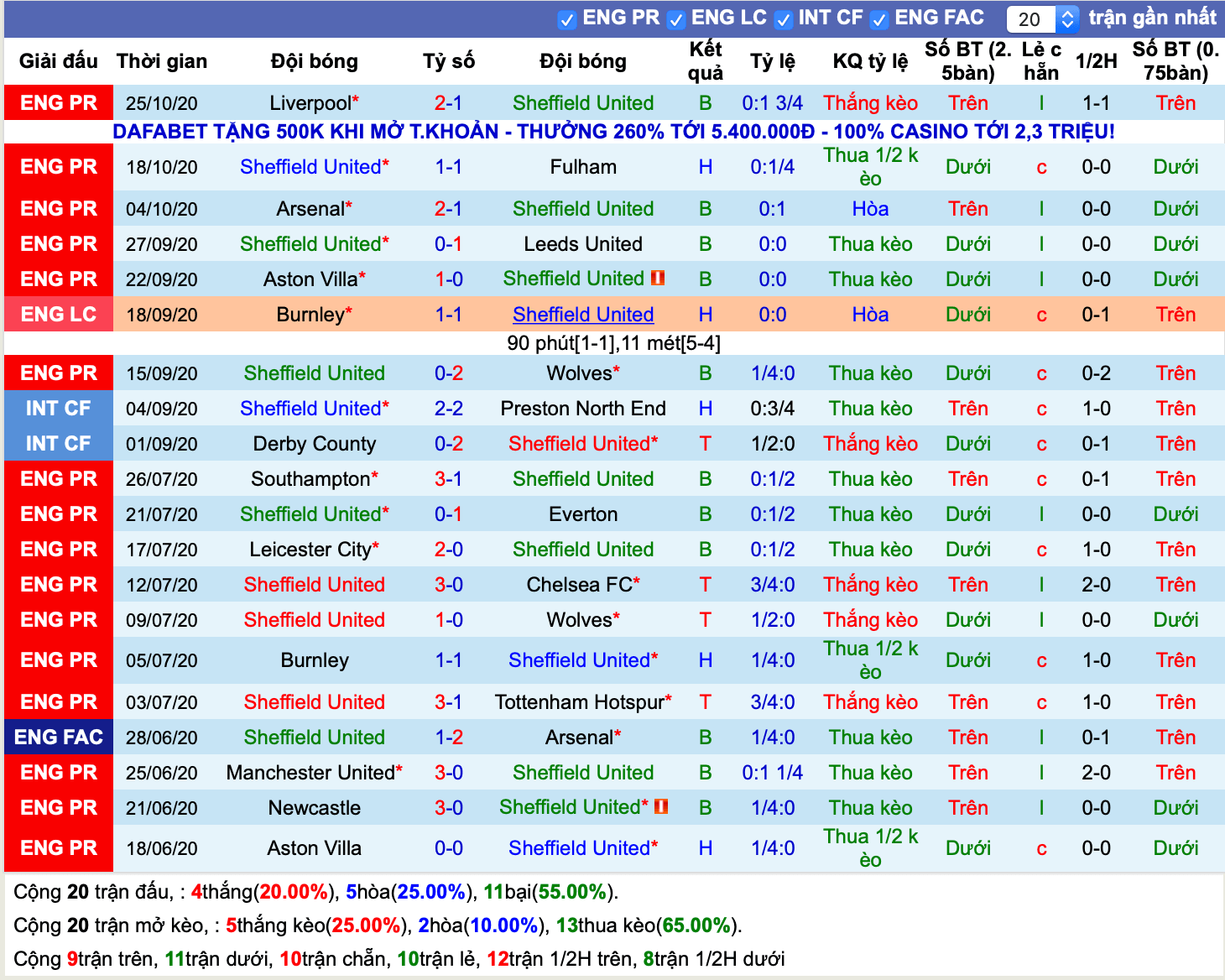Click the KQ tỷ lệ column header
The height and width of the screenshot is (980, 1225).
point(870,61)
